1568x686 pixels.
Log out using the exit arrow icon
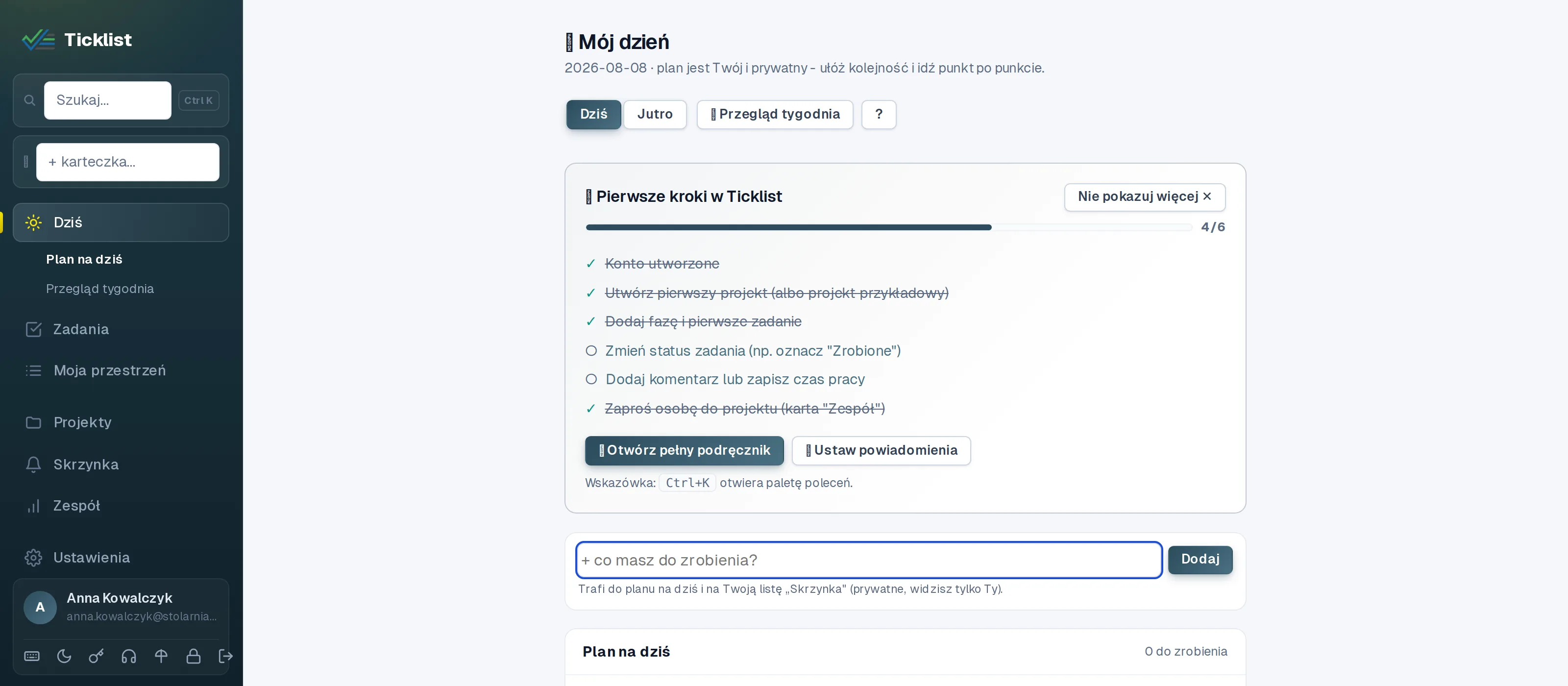[x=225, y=656]
